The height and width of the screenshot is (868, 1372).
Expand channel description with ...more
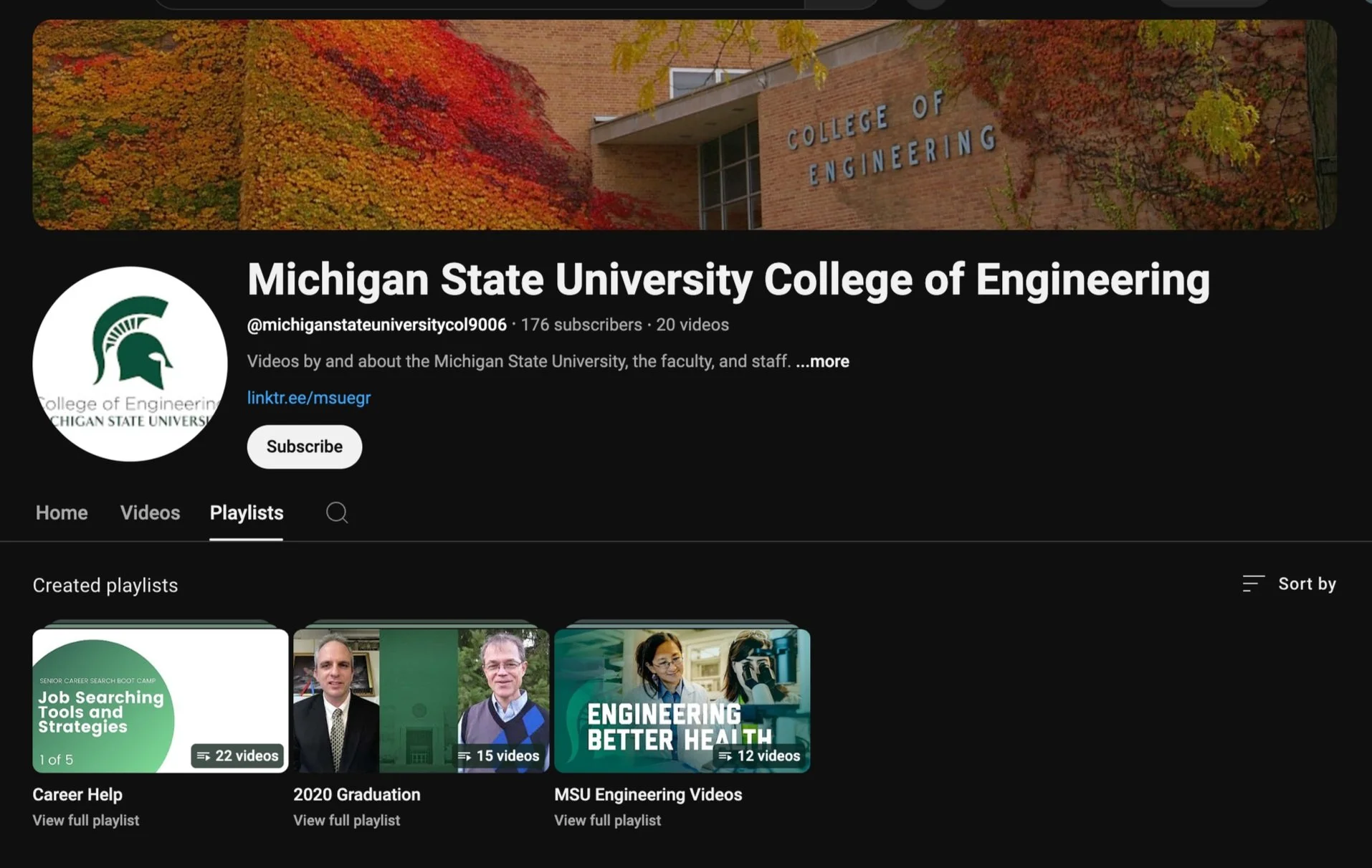pyautogui.click(x=822, y=361)
